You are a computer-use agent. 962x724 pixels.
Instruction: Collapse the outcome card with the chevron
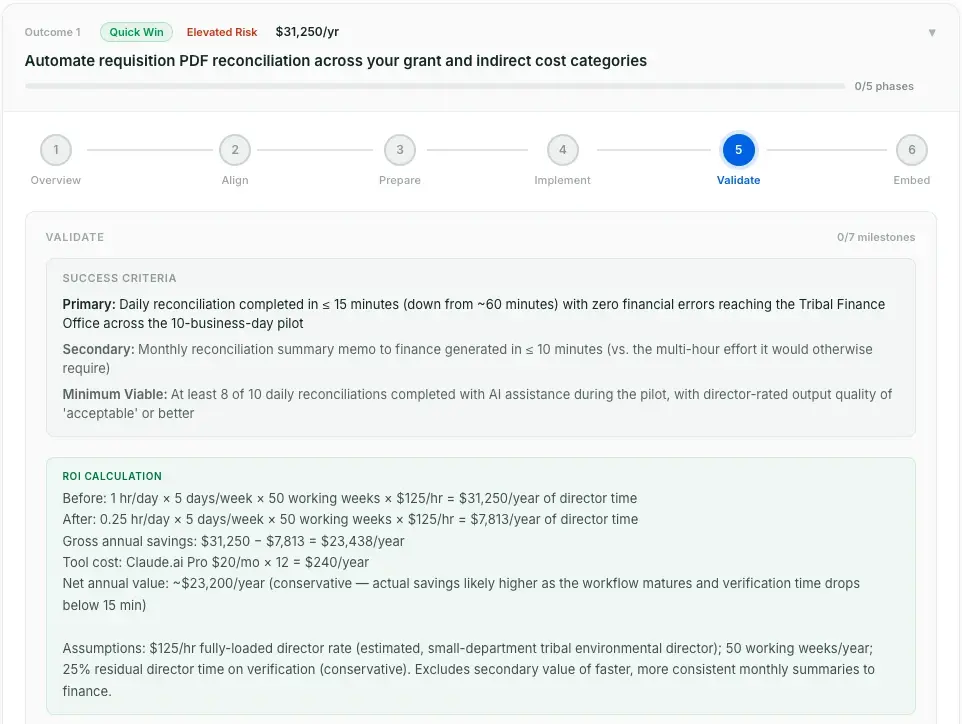(x=932, y=32)
